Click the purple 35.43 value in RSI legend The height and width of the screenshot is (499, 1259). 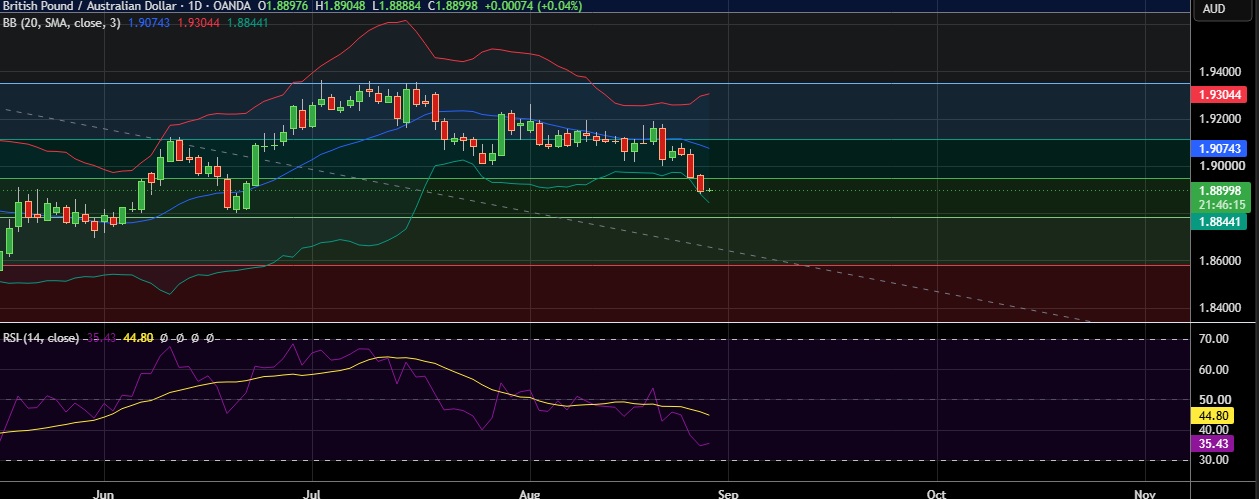coord(101,338)
